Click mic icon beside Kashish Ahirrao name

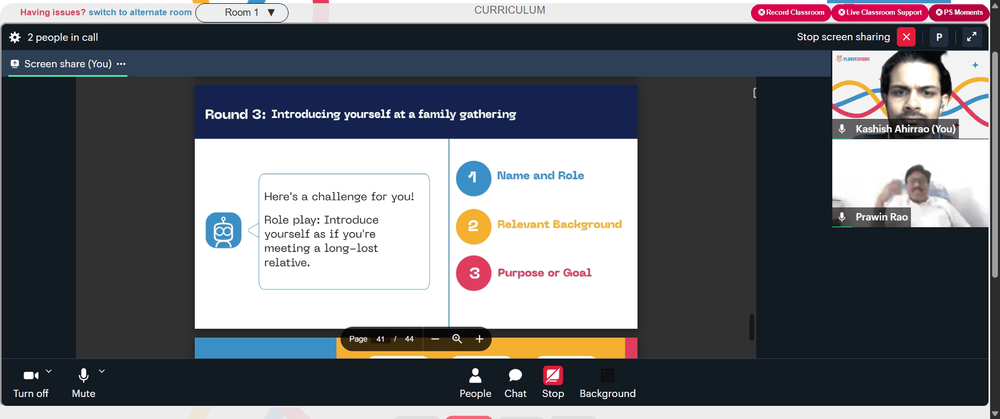point(842,129)
